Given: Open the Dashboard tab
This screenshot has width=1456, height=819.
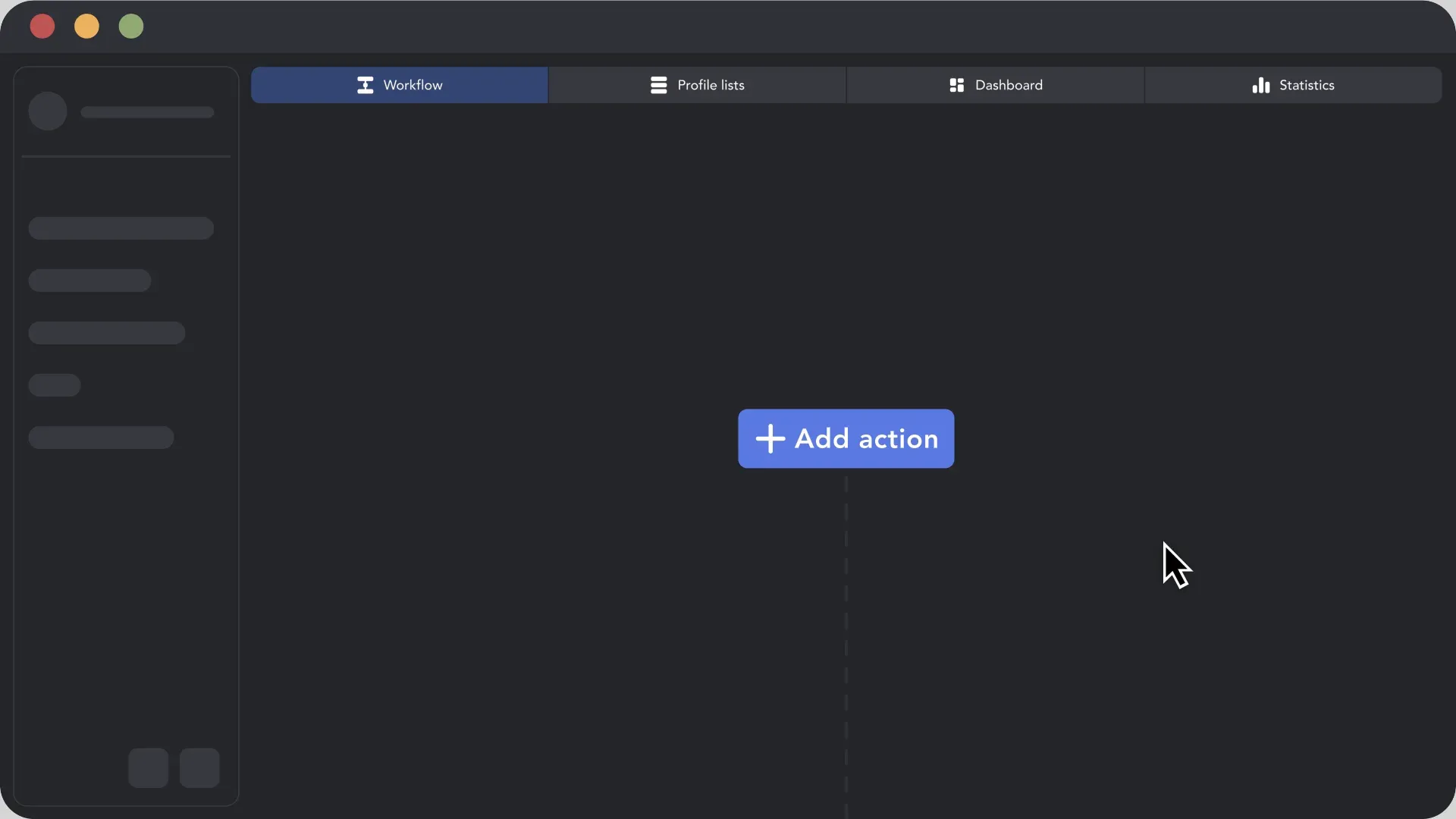Looking at the screenshot, I should click(995, 85).
